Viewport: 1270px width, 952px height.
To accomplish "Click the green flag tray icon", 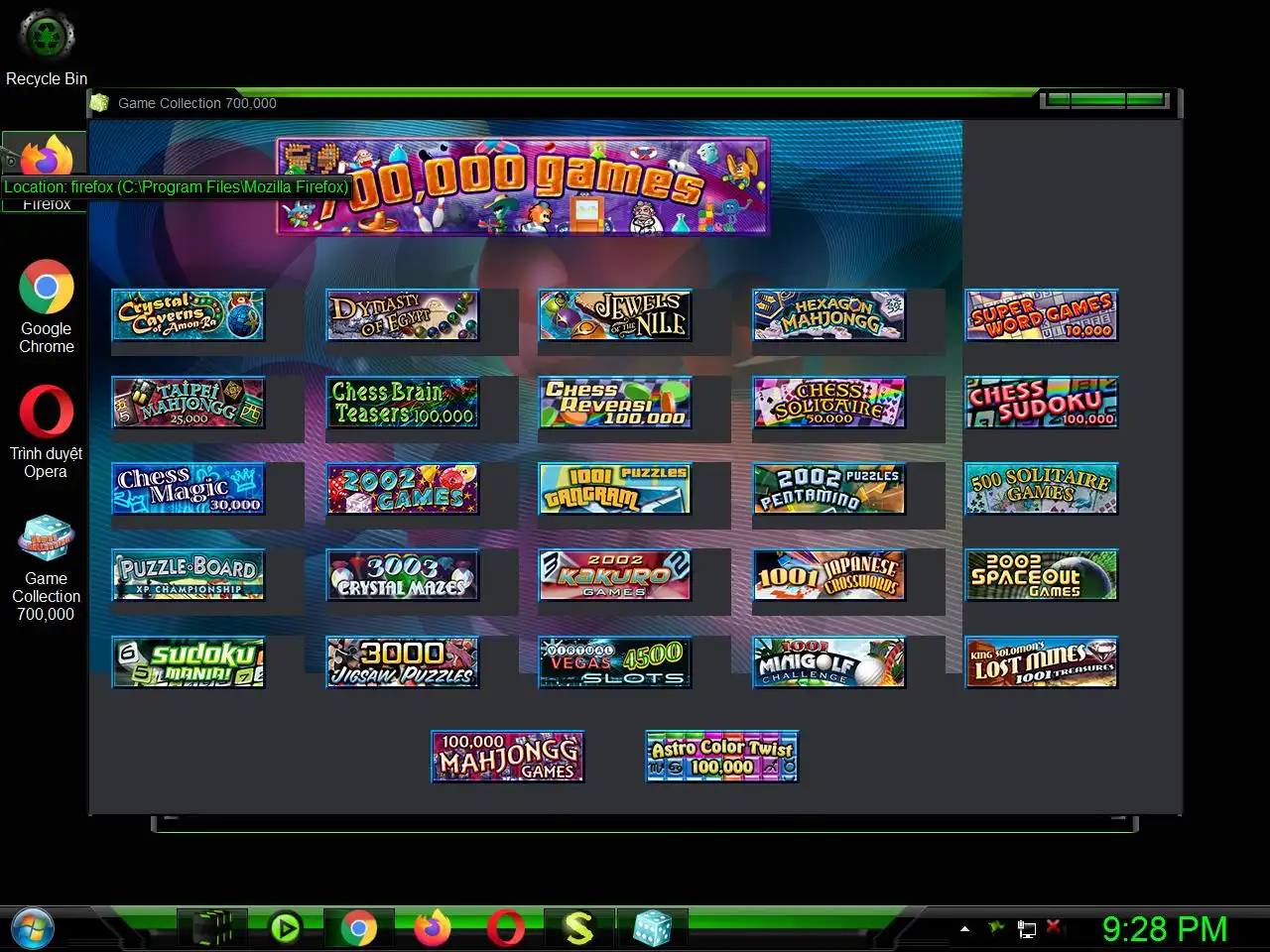I will tap(996, 928).
